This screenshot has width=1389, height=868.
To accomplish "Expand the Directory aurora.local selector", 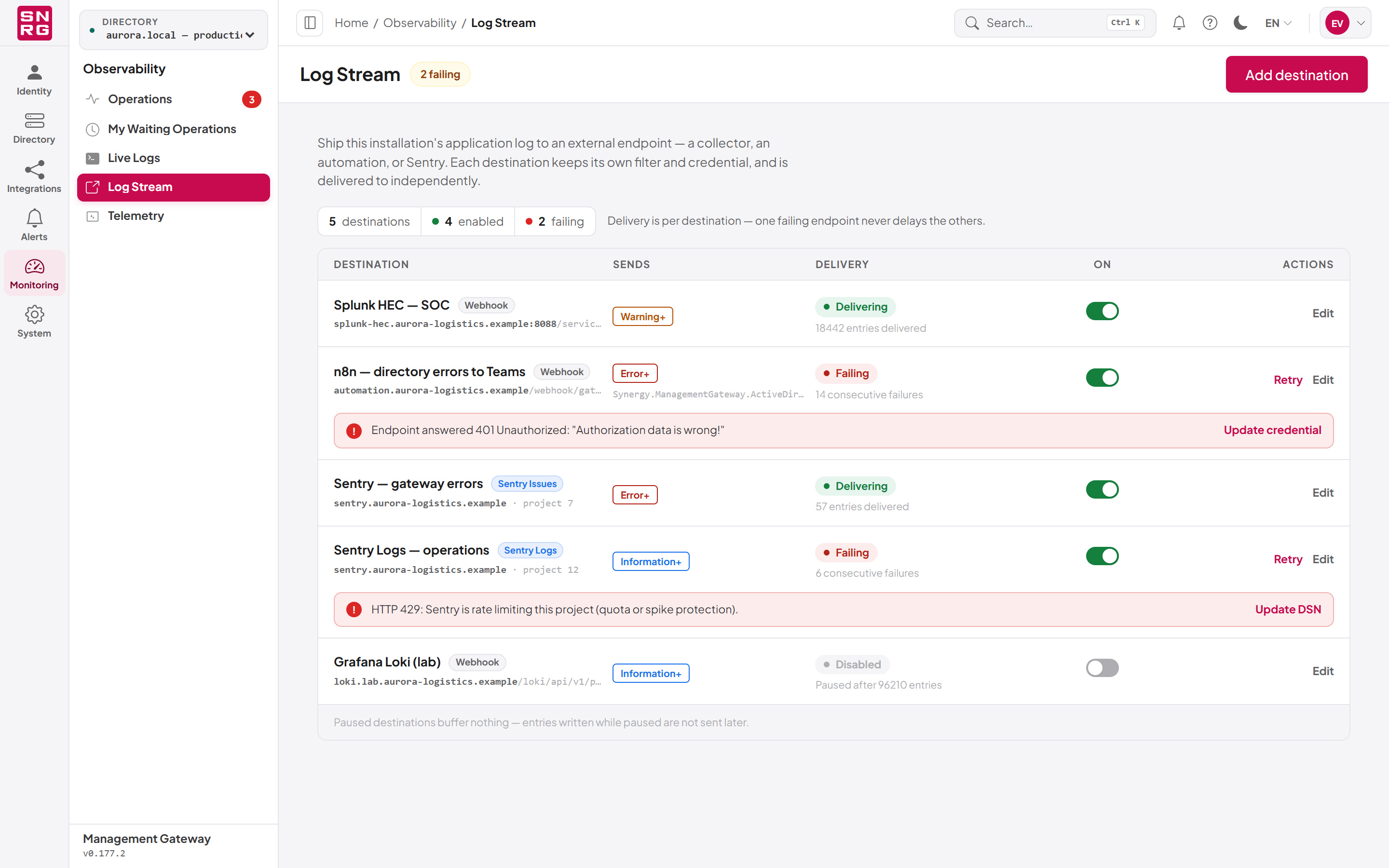I will click(173, 29).
